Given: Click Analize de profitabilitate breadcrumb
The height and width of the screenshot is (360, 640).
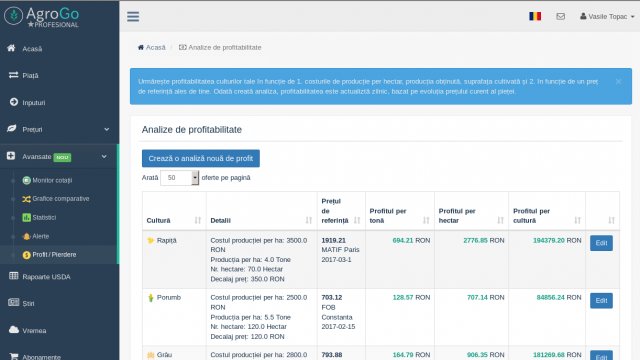Looking at the screenshot, I should tap(220, 47).
